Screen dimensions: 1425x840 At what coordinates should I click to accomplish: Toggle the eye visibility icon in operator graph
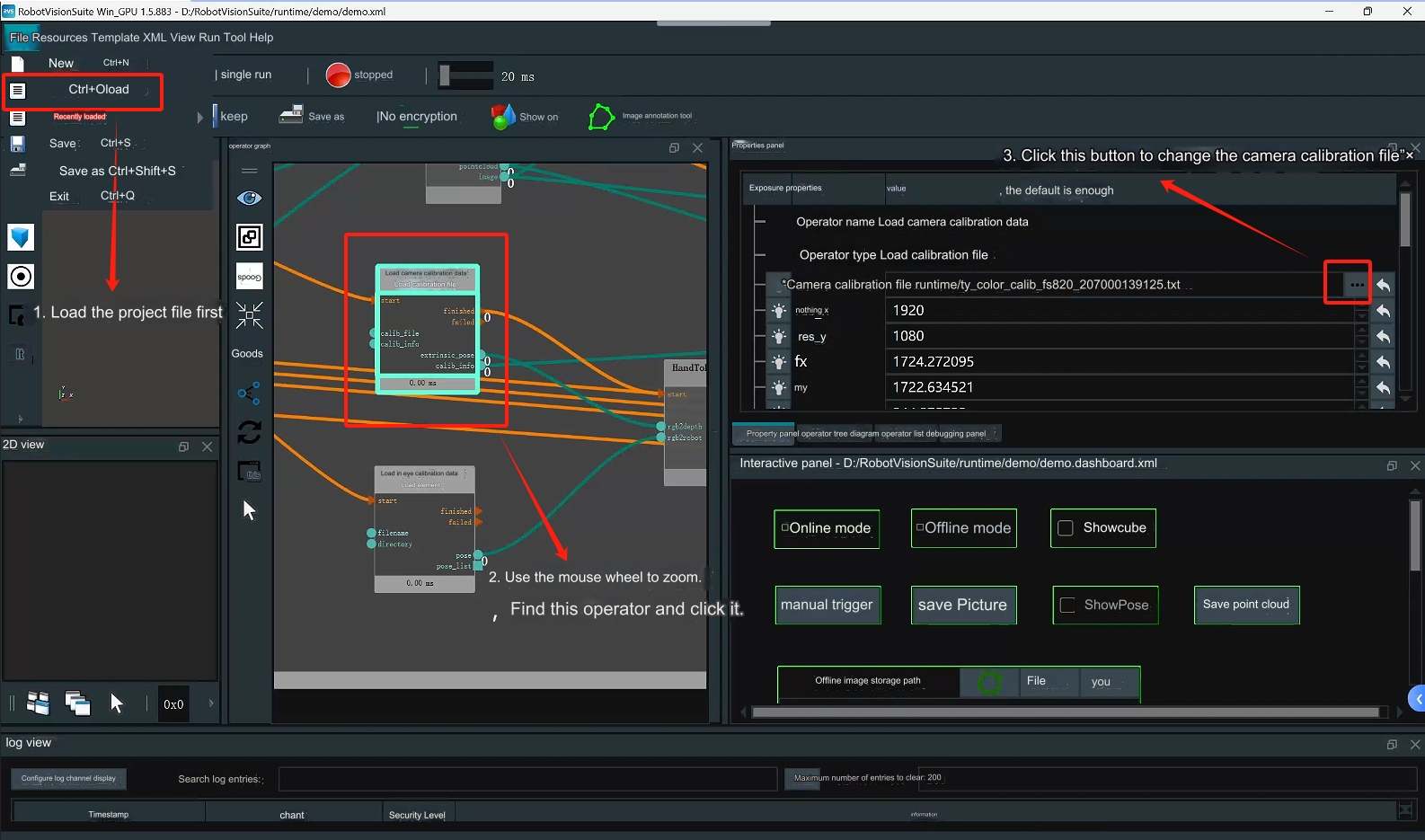point(249,198)
